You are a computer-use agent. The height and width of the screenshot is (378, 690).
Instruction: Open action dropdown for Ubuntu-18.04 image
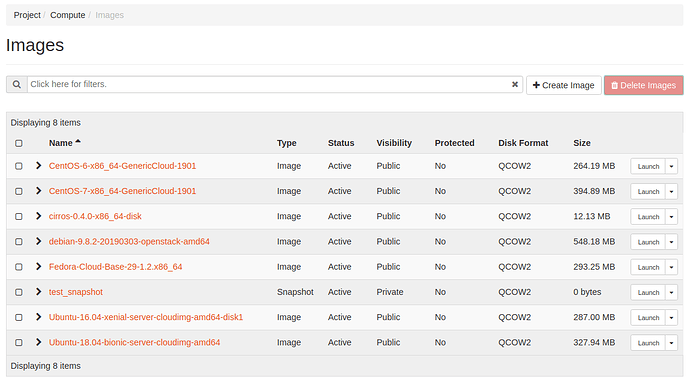coord(672,343)
